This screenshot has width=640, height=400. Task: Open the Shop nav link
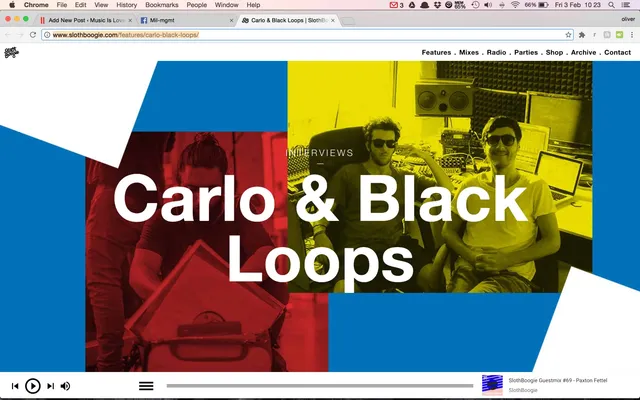(x=554, y=52)
